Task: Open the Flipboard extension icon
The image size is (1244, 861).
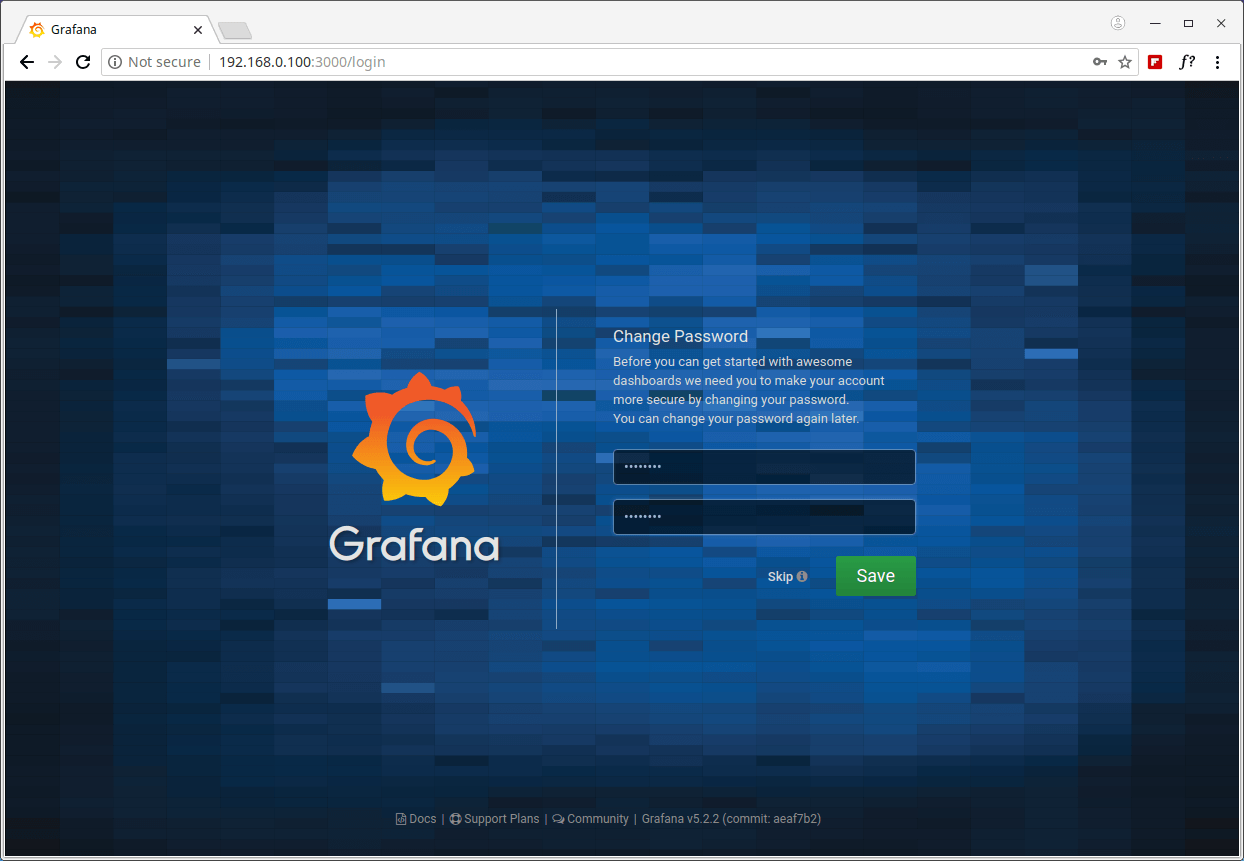Action: [x=1155, y=62]
